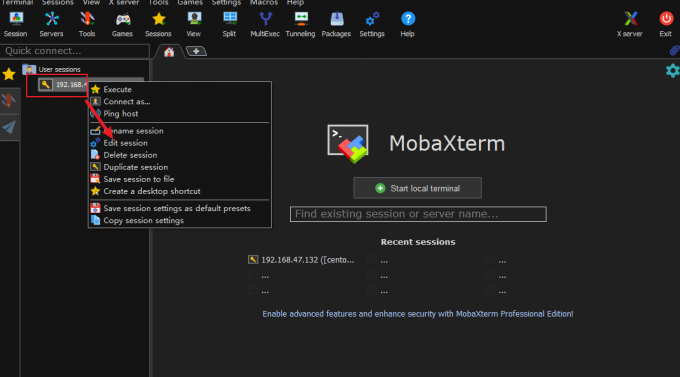Choose Execute in the context menu
Image resolution: width=680 pixels, height=377 pixels.
click(180, 89)
